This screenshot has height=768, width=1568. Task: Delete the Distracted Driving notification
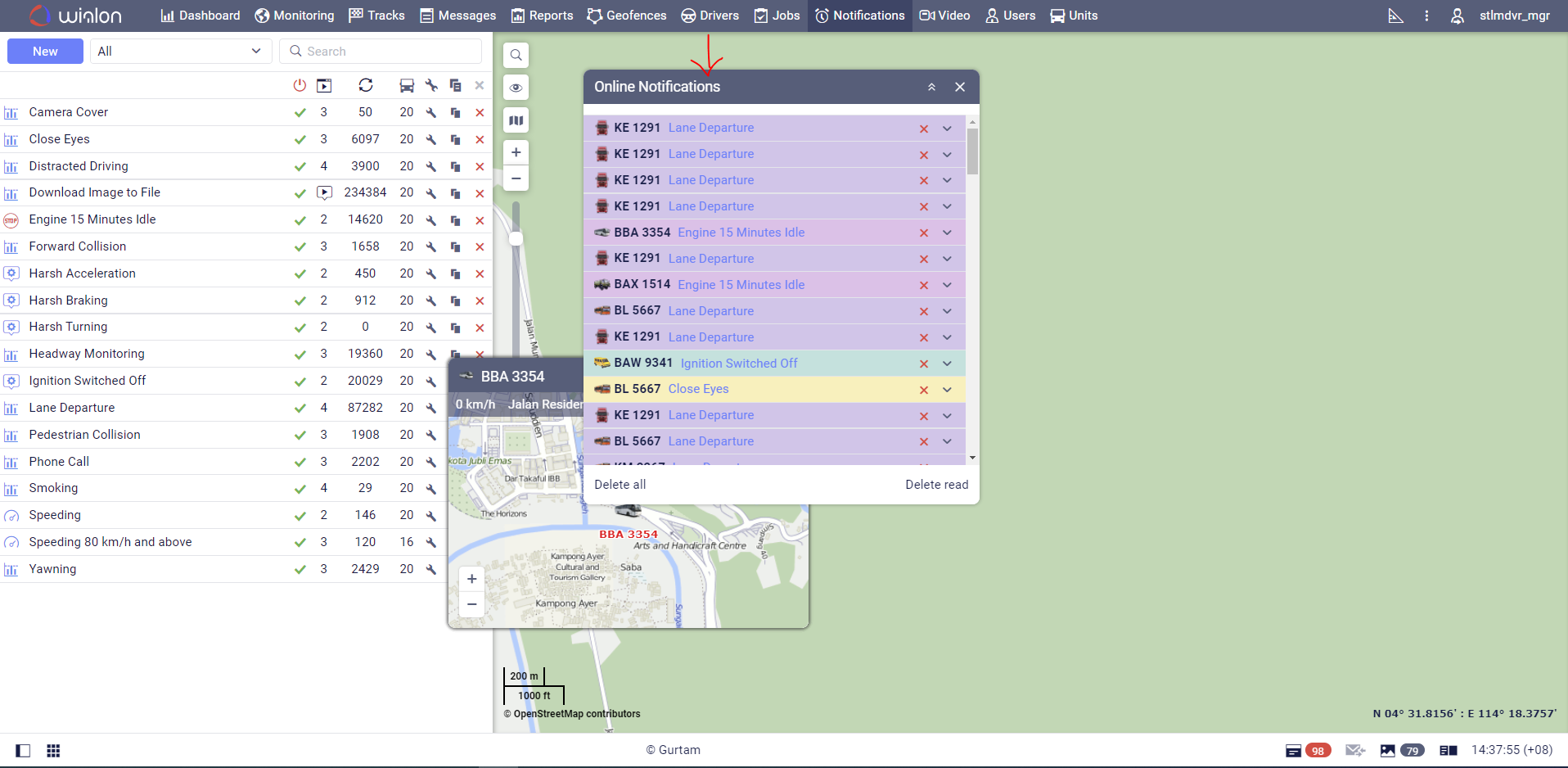tap(480, 167)
